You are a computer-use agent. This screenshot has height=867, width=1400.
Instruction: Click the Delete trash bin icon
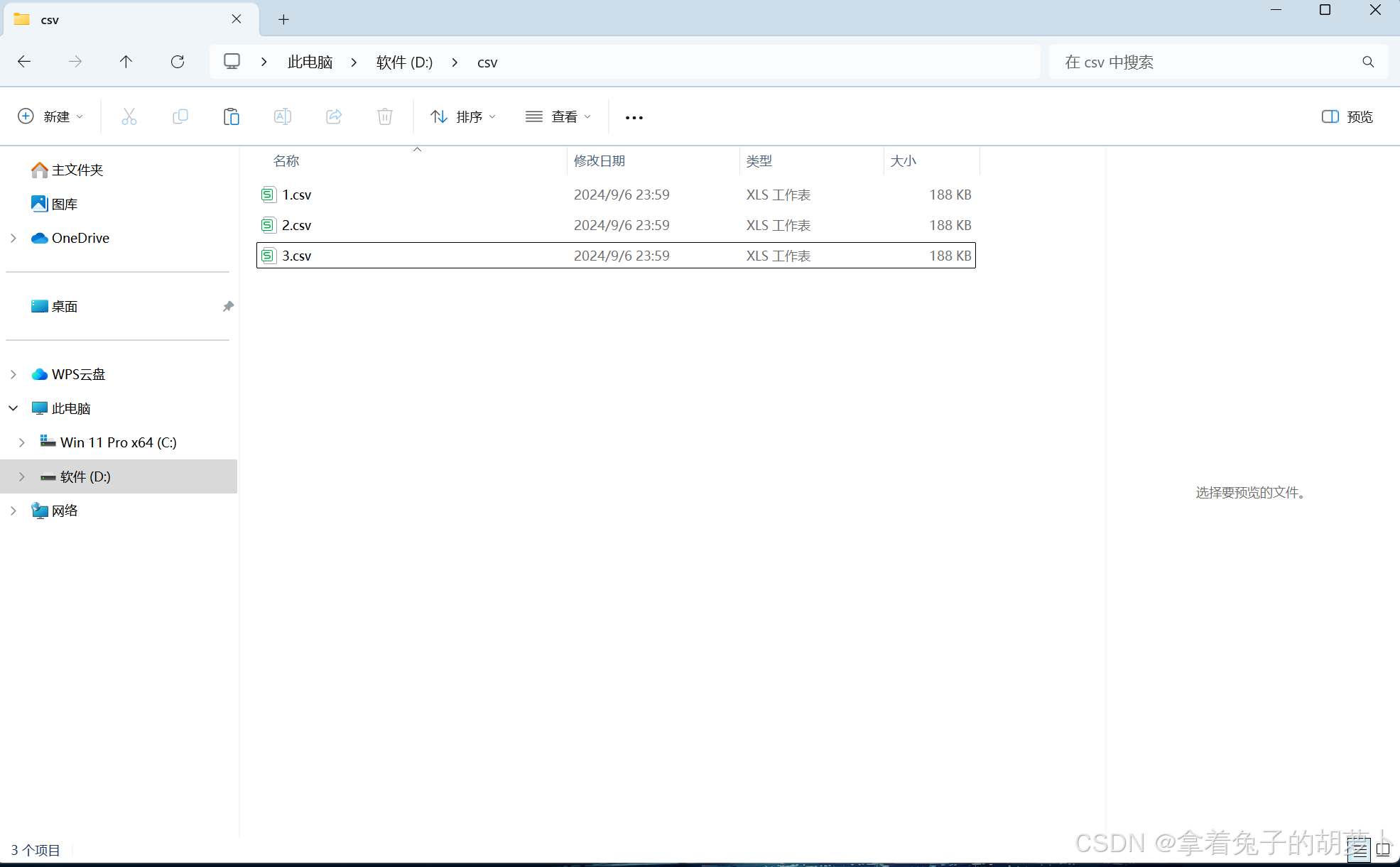(x=385, y=116)
